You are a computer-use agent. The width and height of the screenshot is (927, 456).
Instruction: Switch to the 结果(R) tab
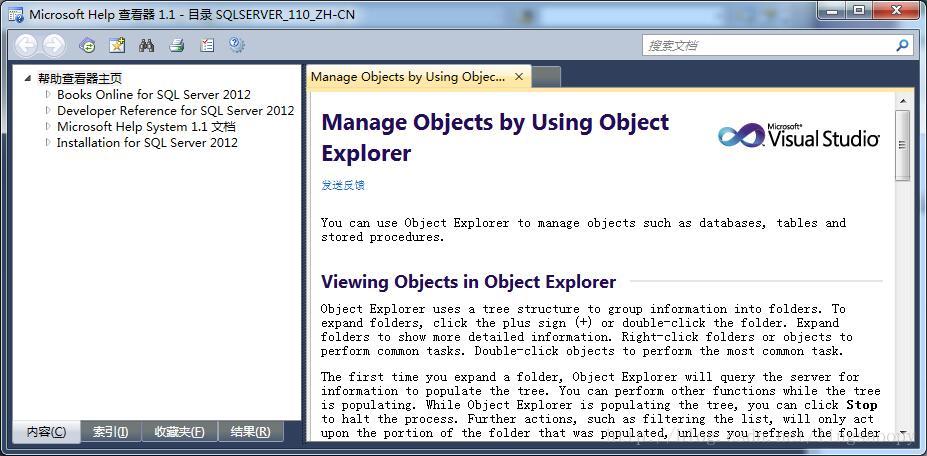pyautogui.click(x=251, y=432)
